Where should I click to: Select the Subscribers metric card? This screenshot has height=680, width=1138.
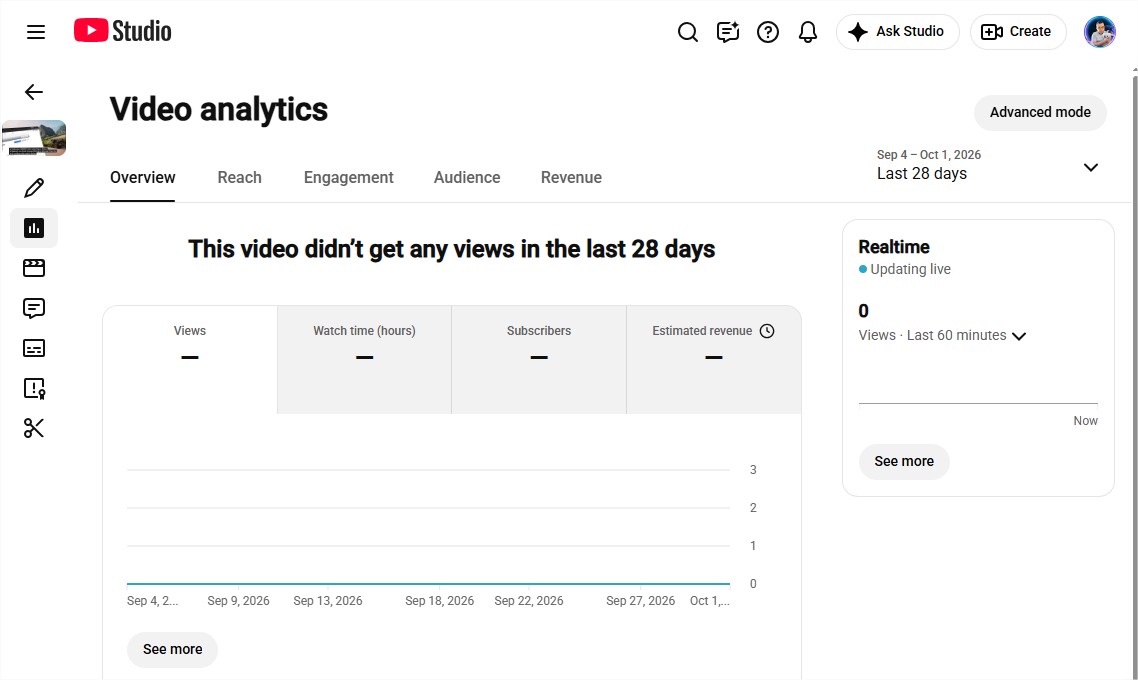click(x=539, y=359)
